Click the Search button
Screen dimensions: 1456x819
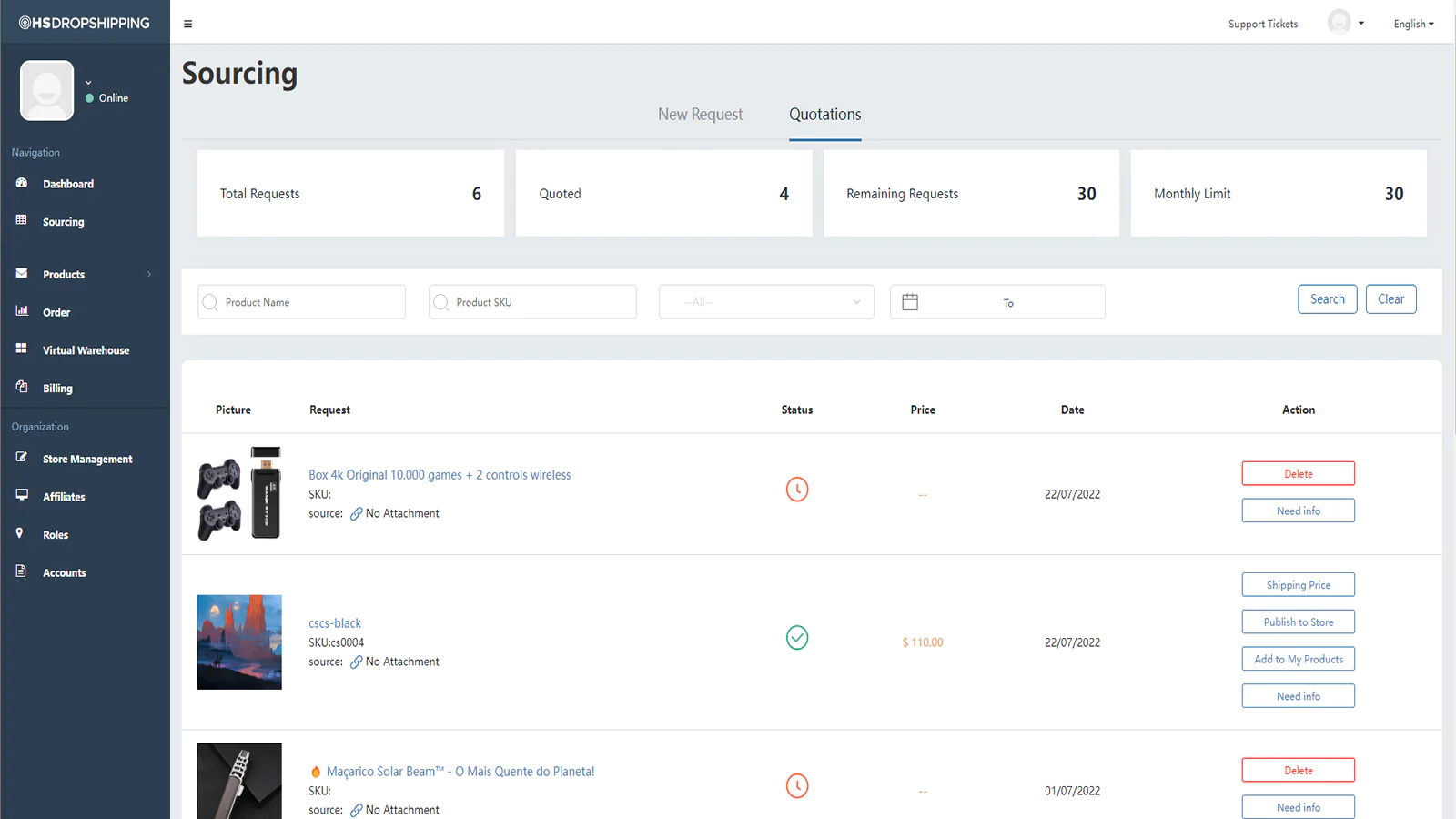click(x=1328, y=299)
